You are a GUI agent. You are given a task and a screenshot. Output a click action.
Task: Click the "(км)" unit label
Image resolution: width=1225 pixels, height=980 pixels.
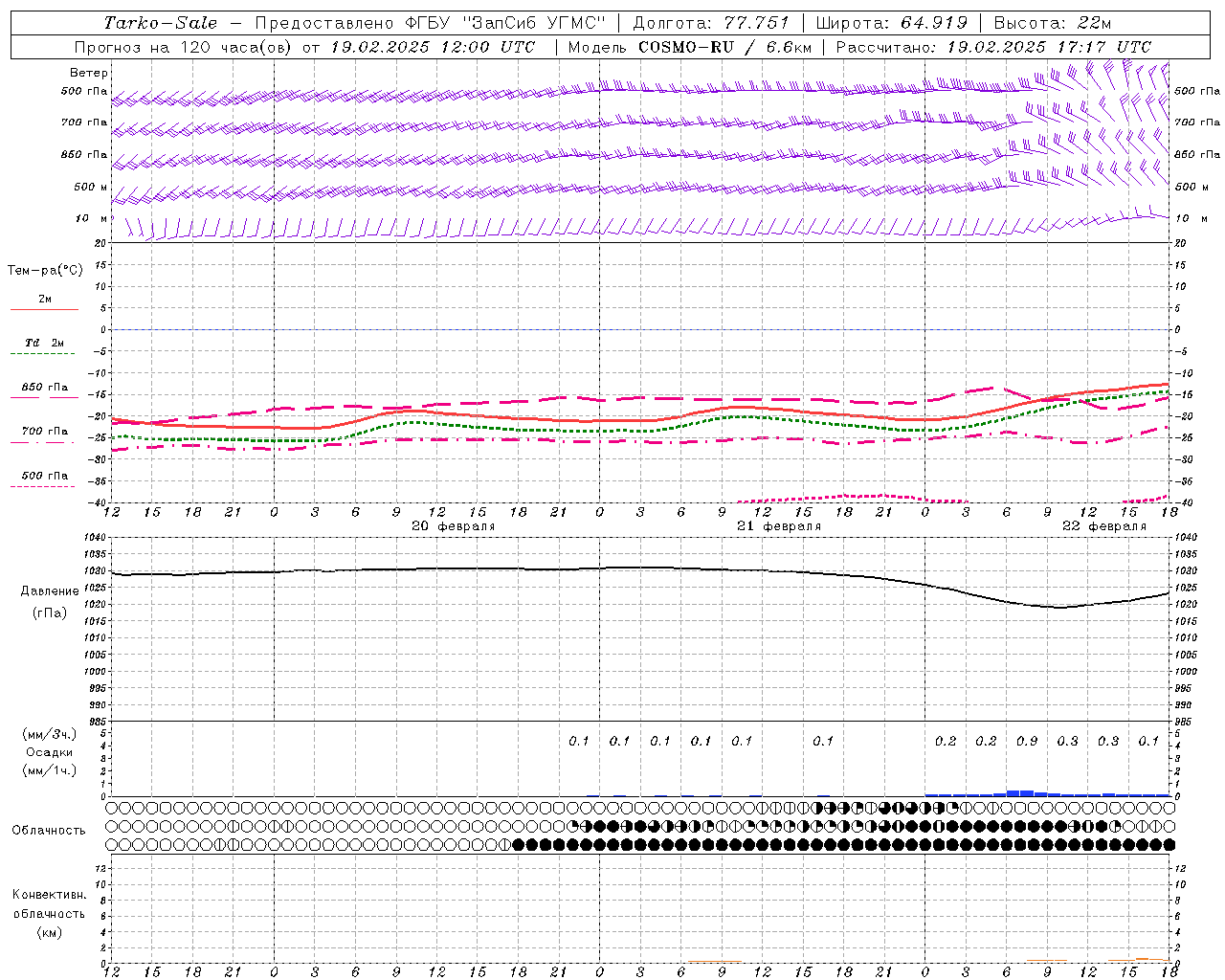pos(49,933)
